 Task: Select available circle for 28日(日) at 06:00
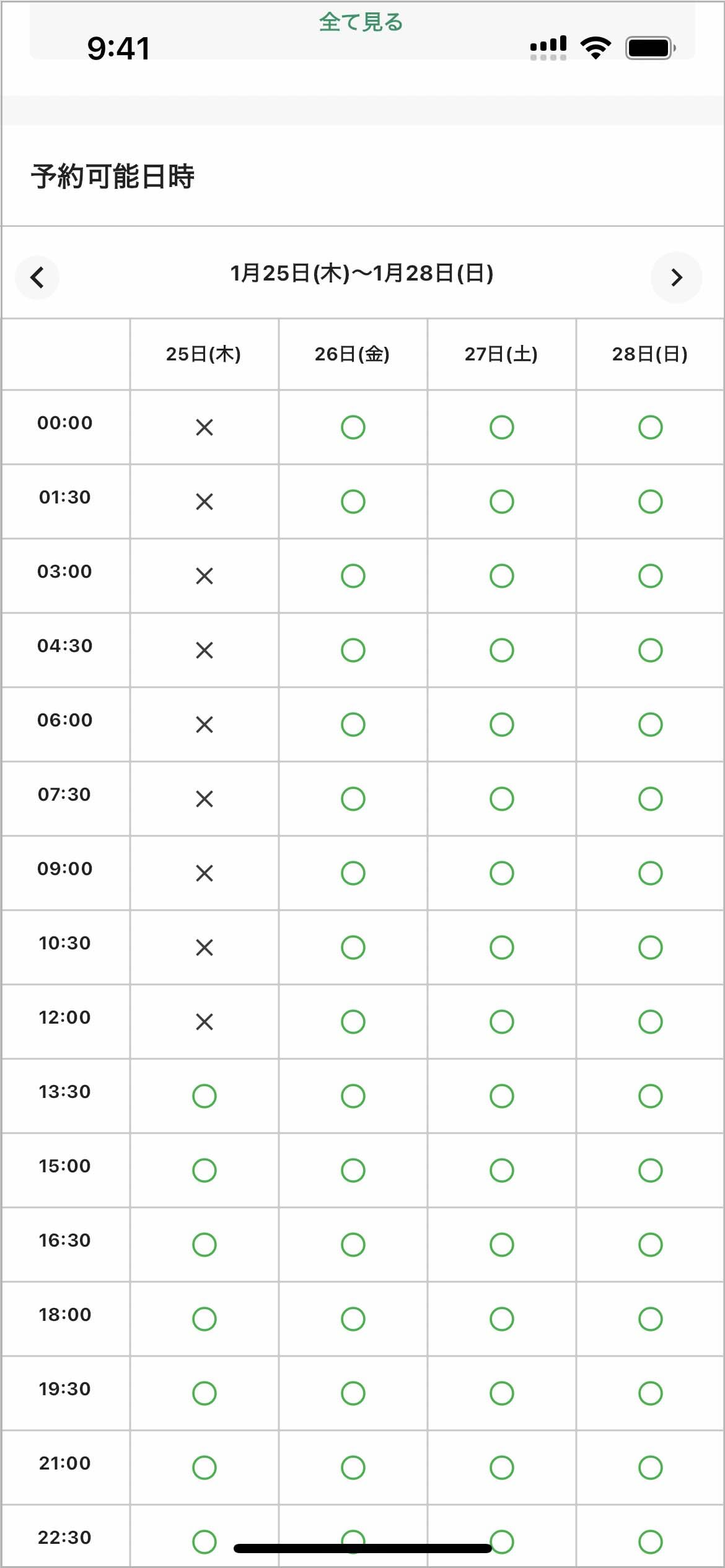tap(651, 725)
